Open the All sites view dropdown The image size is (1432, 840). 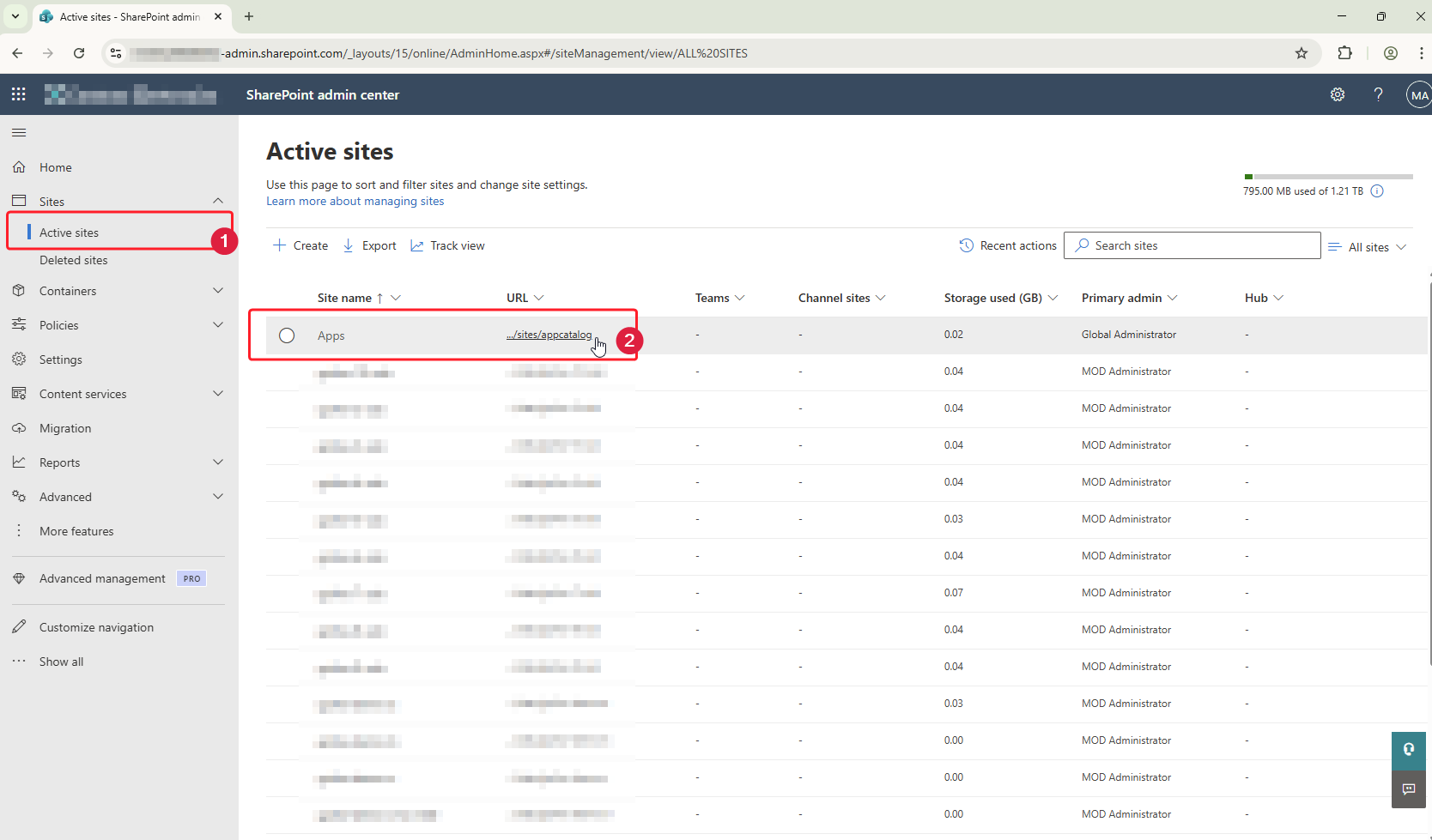(x=1368, y=246)
